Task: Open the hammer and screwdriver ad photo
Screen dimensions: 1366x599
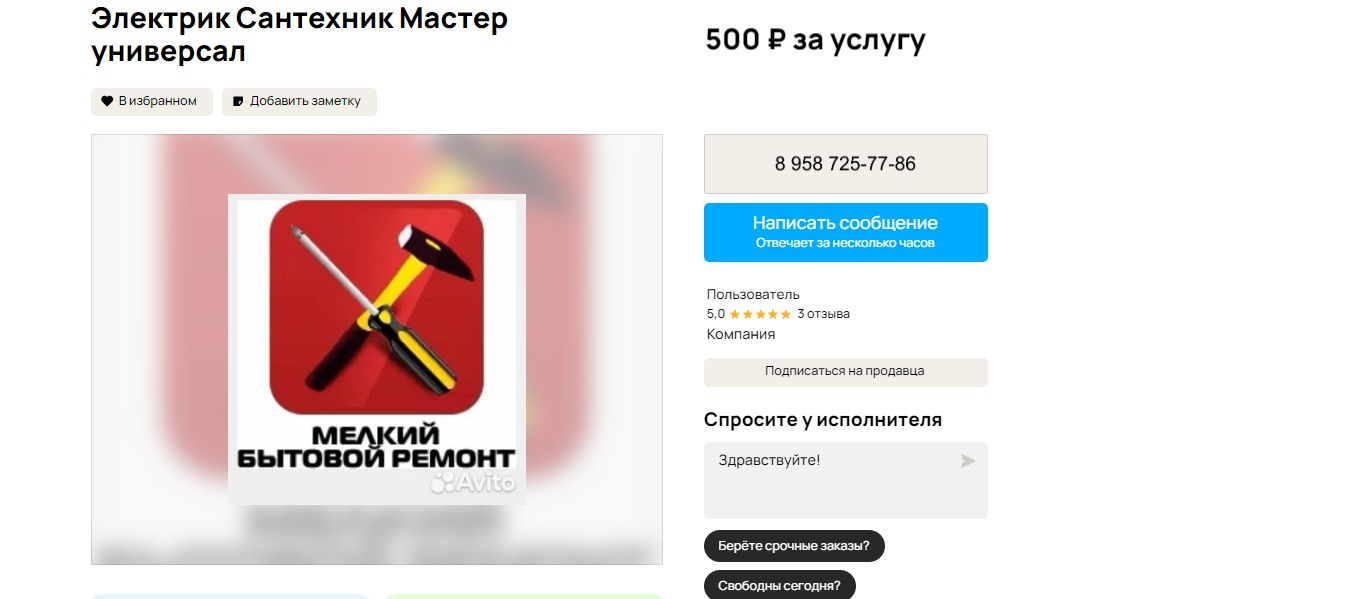Action: [x=377, y=349]
